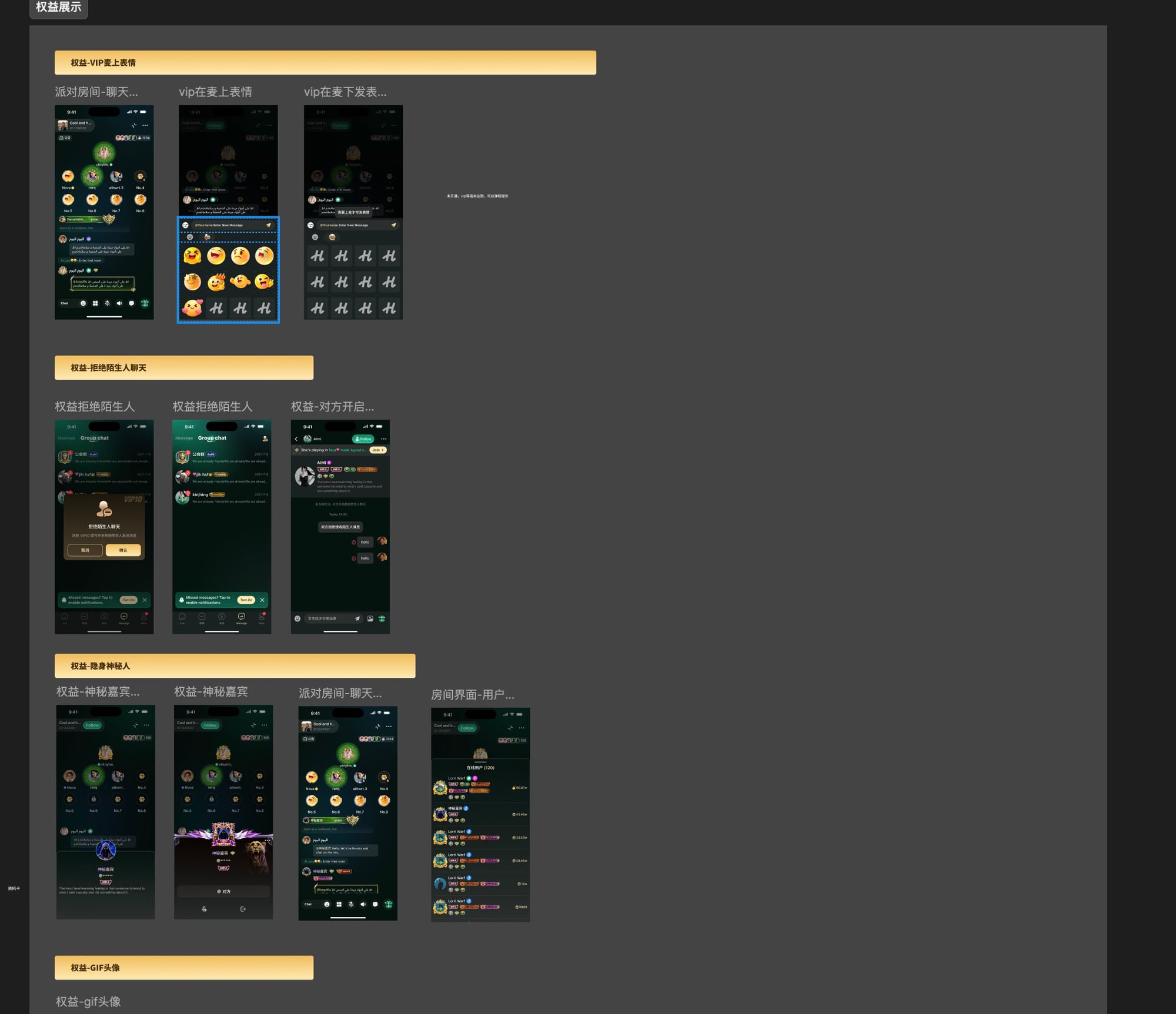Click the Message icon in the bottom nav of the undimmed mockup
This screenshot has width=1176, height=1014.
242,618
